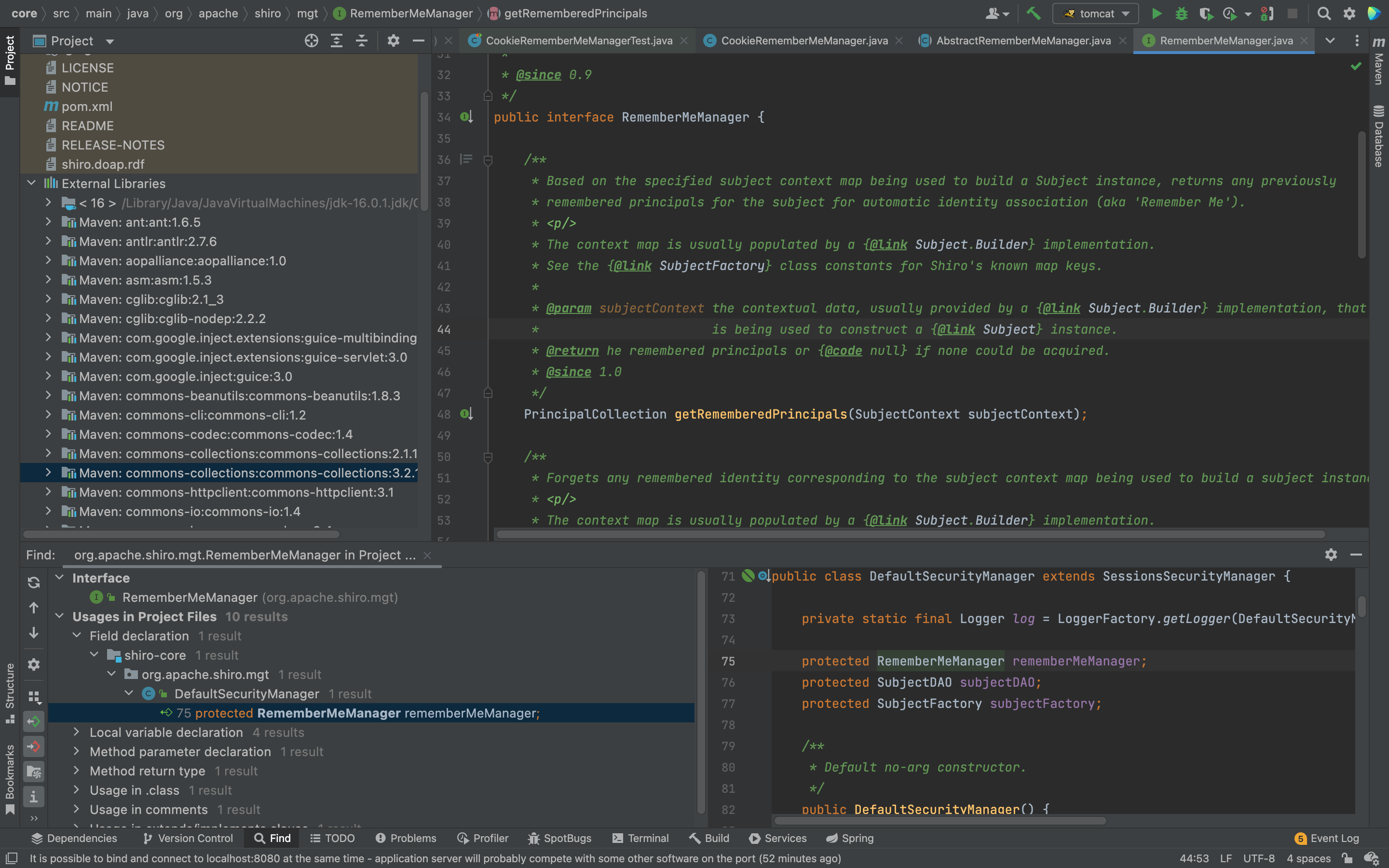Open the Terminal tool window tab
1389x868 pixels.
click(640, 838)
